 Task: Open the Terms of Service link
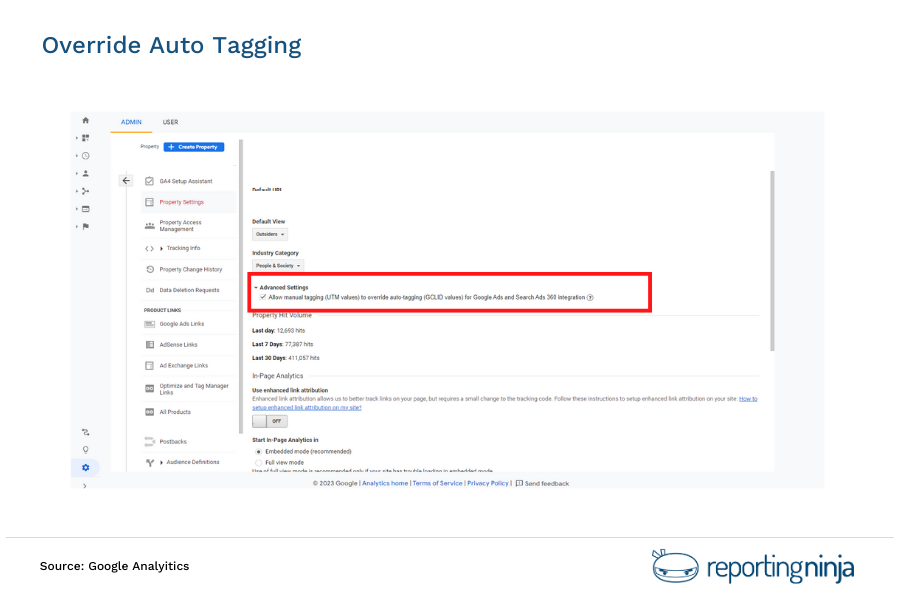point(437,483)
